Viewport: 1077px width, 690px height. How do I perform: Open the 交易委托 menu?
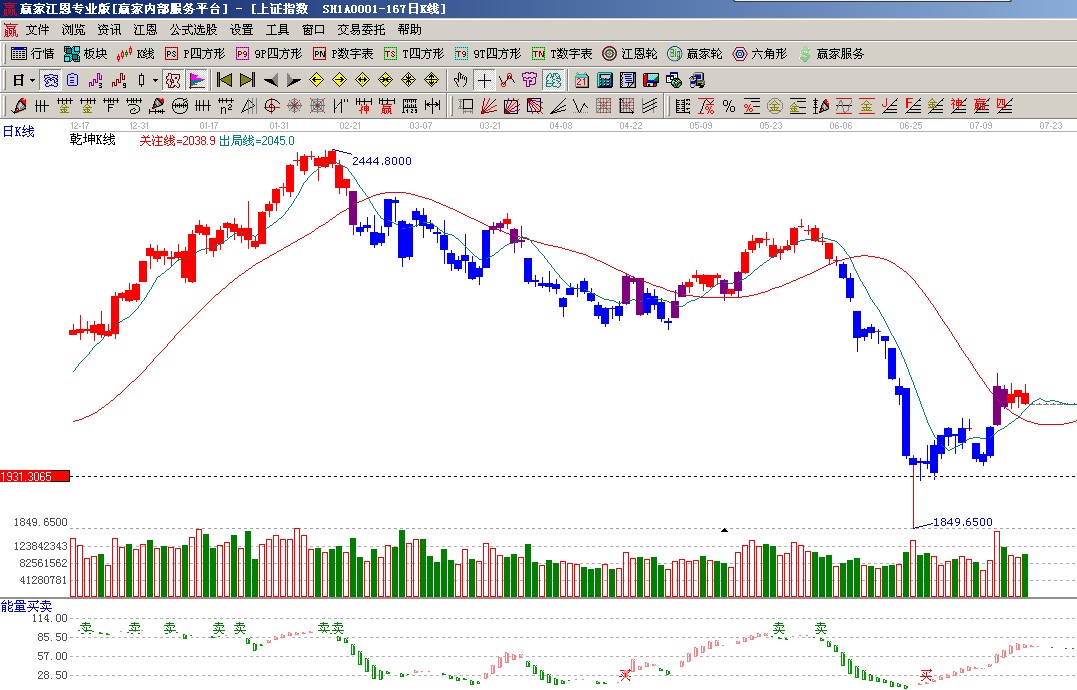(361, 30)
